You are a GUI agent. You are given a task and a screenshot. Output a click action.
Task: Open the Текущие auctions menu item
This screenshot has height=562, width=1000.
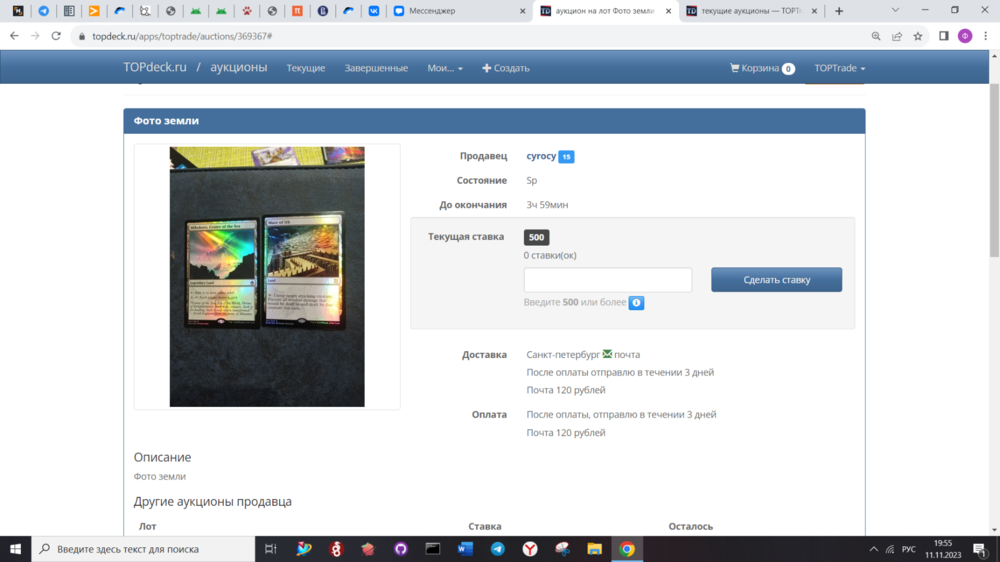coord(305,68)
